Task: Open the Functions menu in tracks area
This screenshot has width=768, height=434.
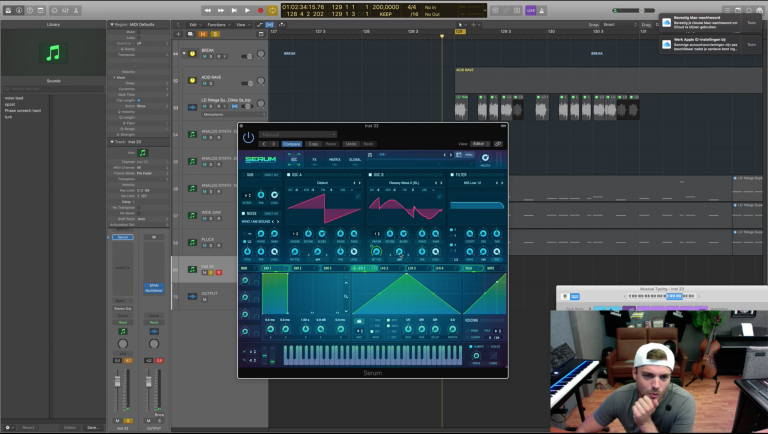Action: pos(217,24)
